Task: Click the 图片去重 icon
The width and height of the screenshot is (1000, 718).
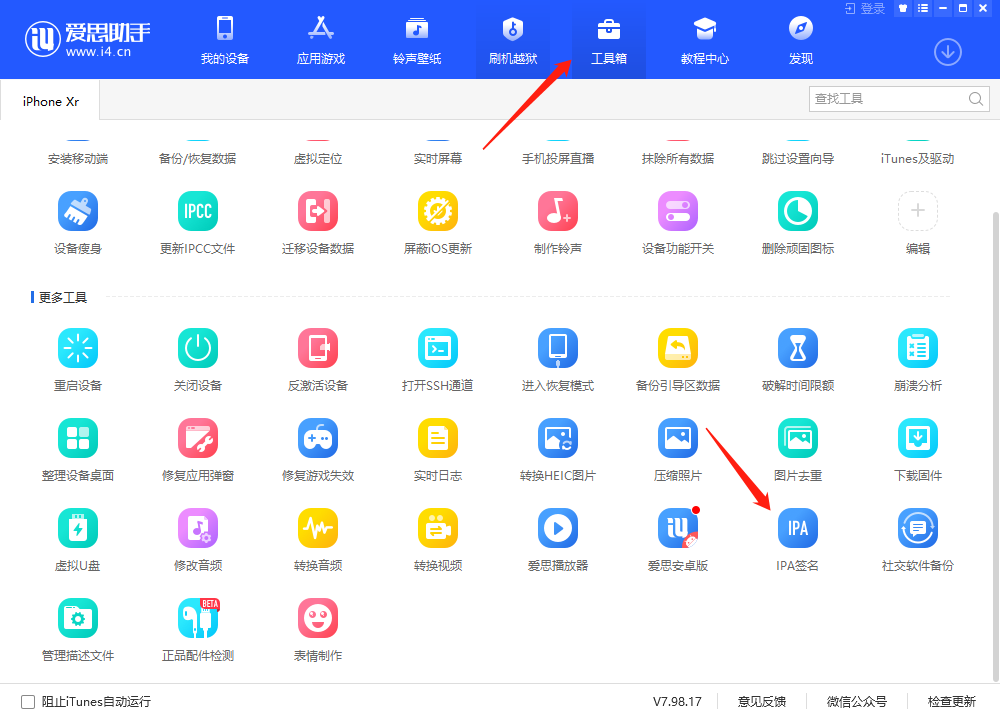Action: [798, 438]
